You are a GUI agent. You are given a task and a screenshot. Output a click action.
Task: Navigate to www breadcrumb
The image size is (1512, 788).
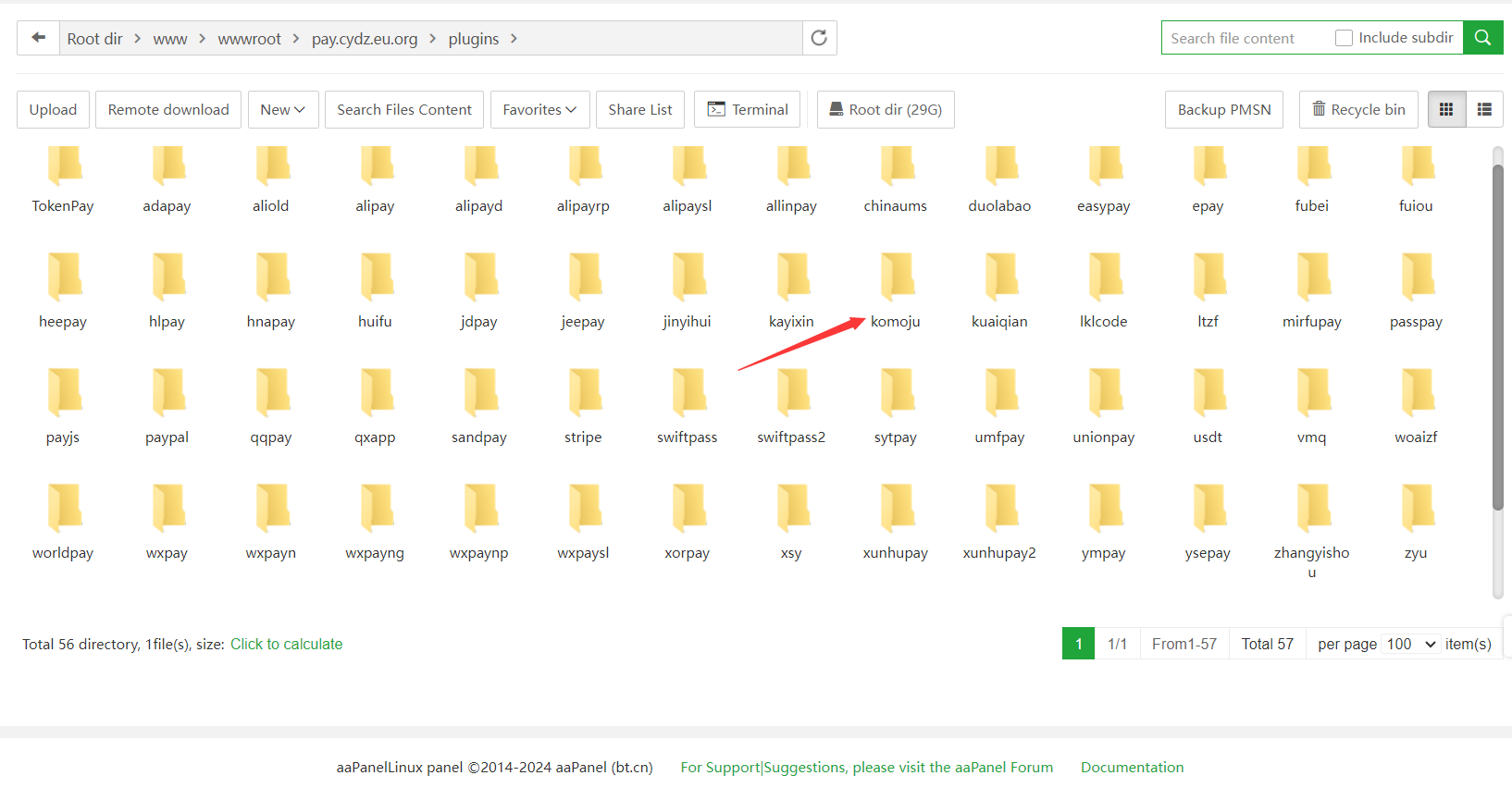[170, 39]
